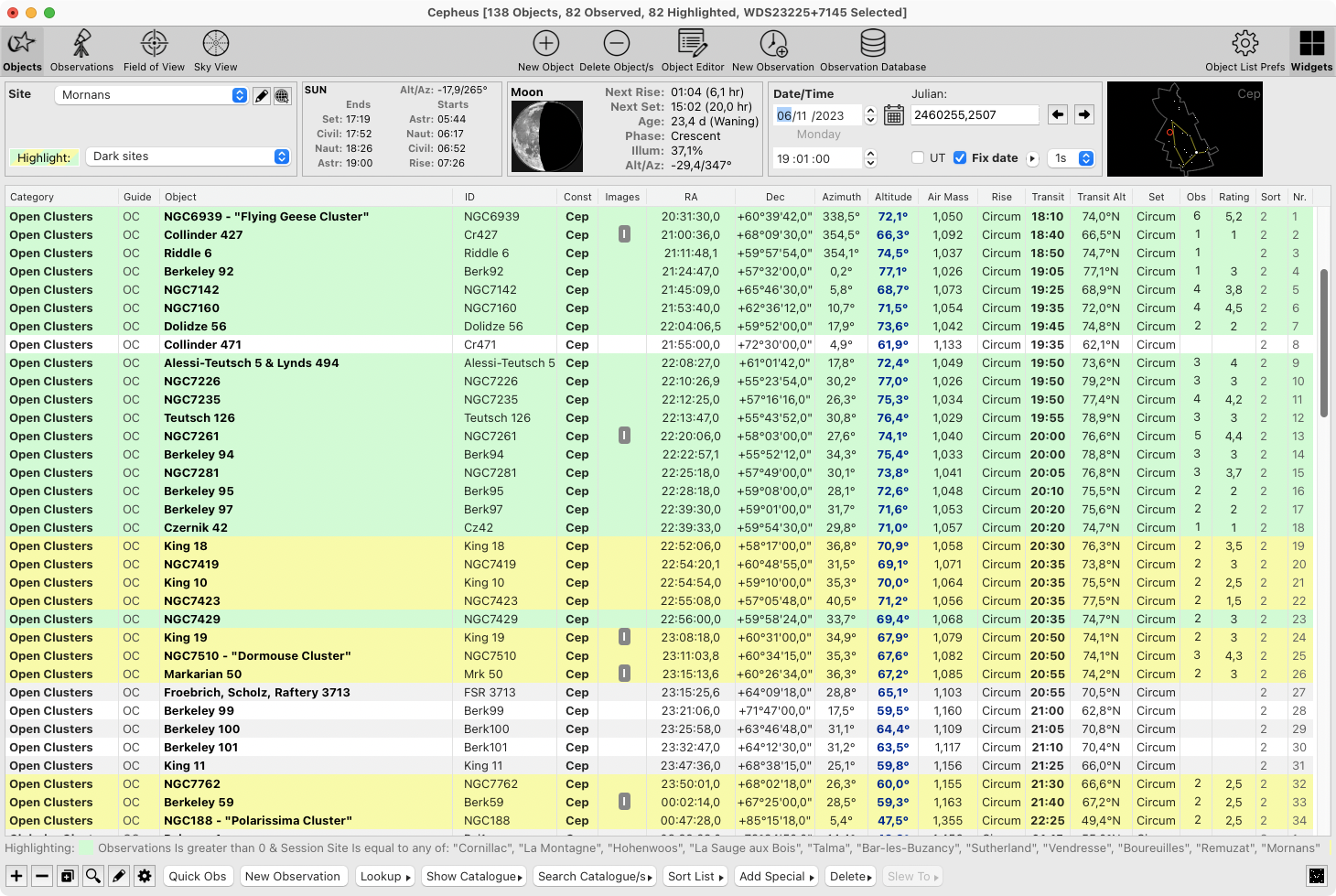The width and height of the screenshot is (1336, 896).
Task: Open image icon for Collinder 427
Action: coord(624,234)
